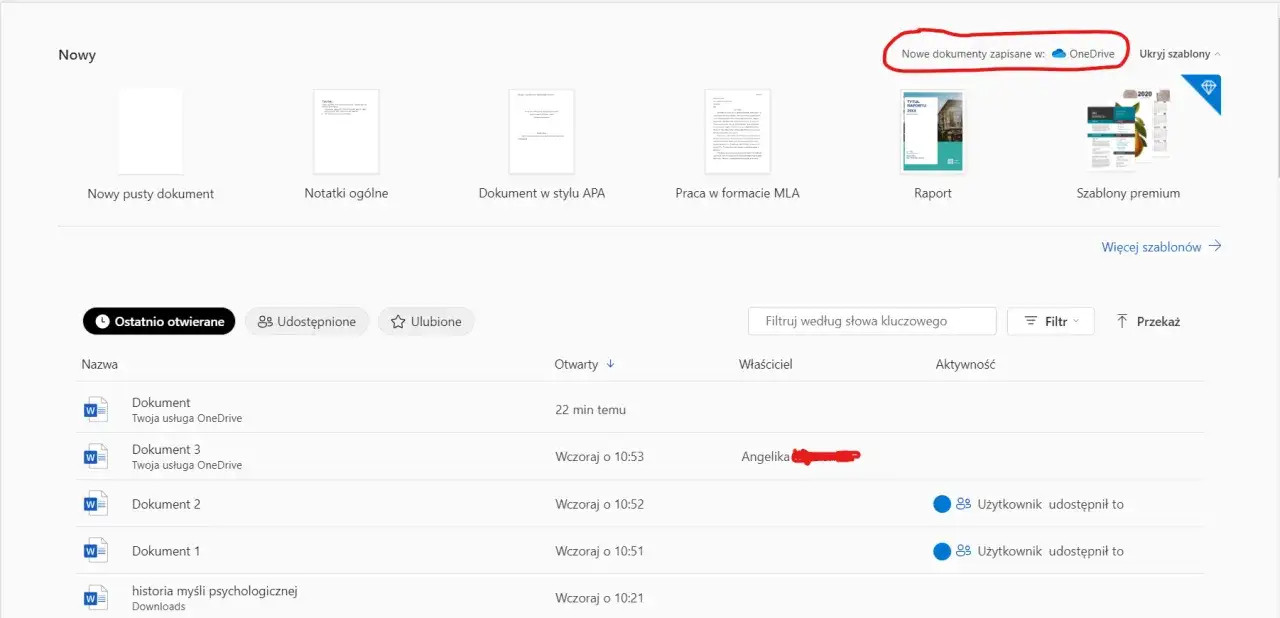Image resolution: width=1280 pixels, height=618 pixels.
Task: Click Właściciel column header
Action: click(765, 364)
